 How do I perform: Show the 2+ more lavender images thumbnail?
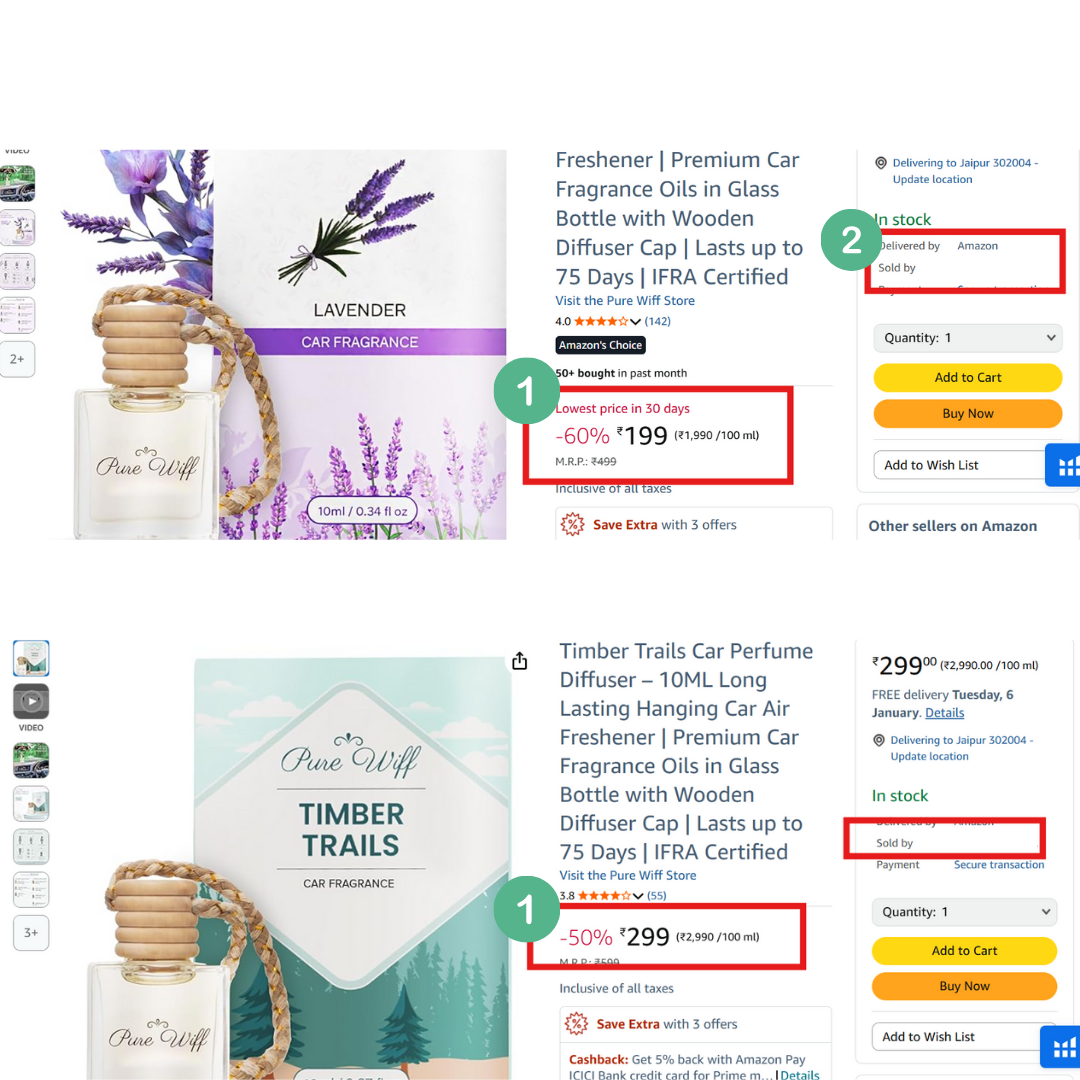(17, 359)
